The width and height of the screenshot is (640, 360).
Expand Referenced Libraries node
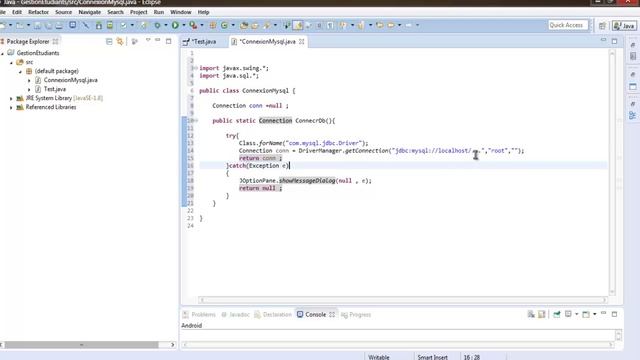[11, 107]
